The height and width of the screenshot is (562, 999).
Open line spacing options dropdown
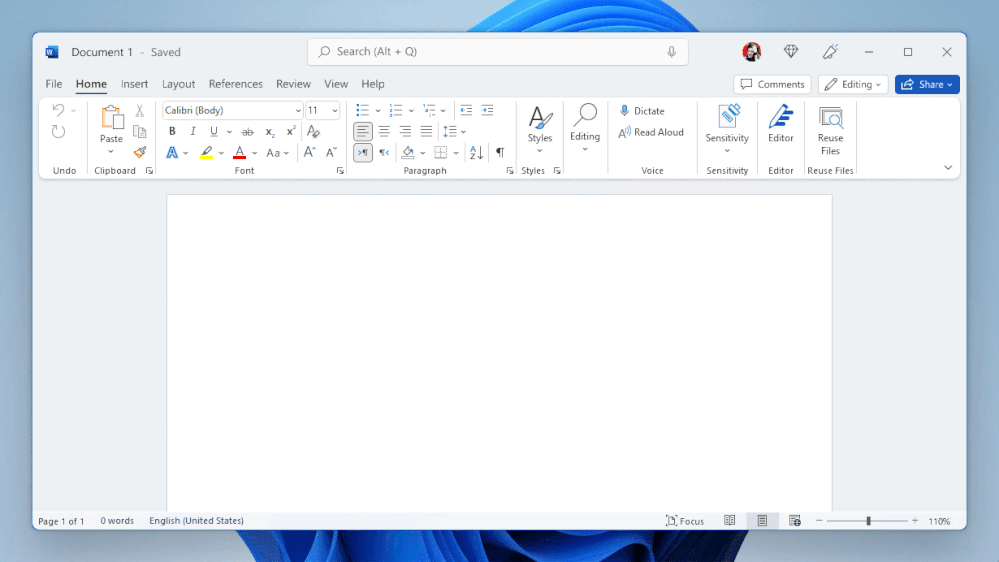[463, 132]
